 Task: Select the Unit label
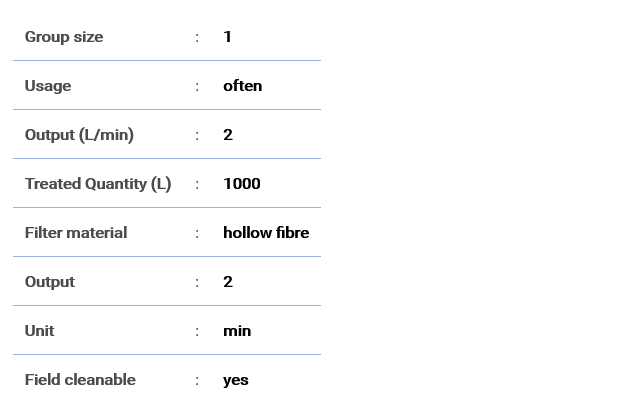pos(40,331)
